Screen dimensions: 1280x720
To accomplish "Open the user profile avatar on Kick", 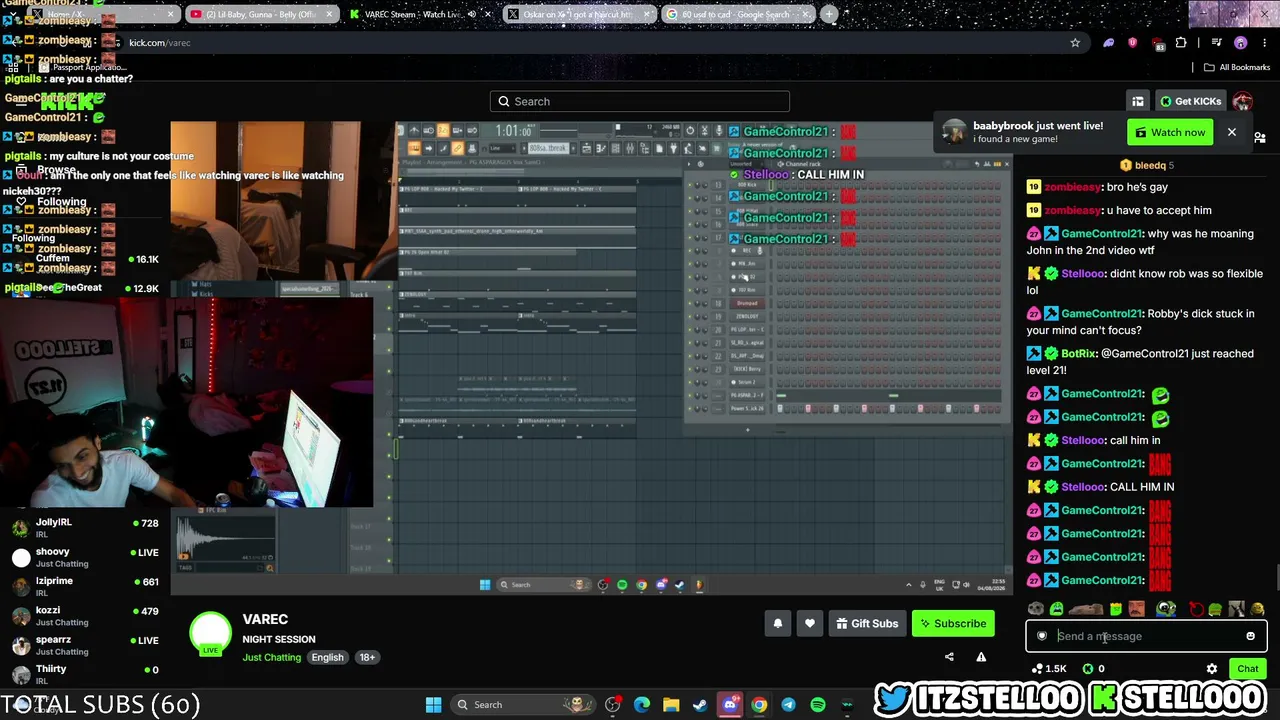I will tap(1242, 101).
